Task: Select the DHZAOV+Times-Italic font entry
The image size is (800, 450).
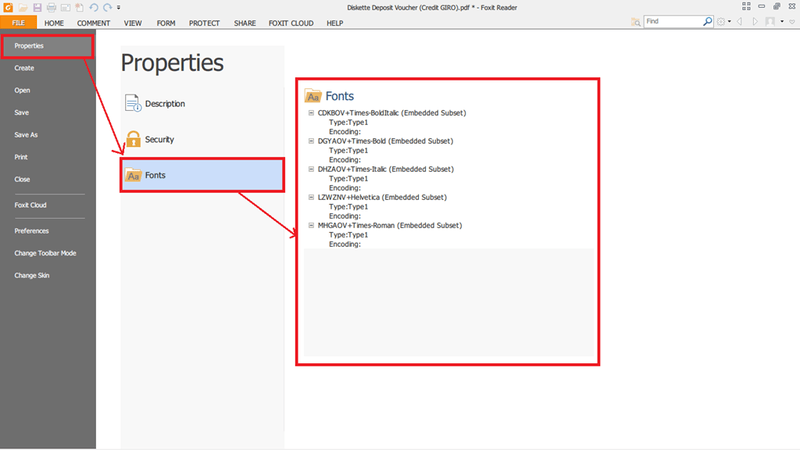Action: [386, 169]
